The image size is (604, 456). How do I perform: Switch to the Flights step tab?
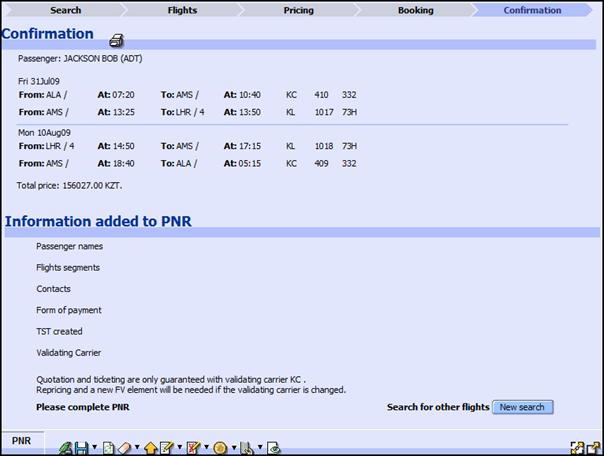[181, 10]
